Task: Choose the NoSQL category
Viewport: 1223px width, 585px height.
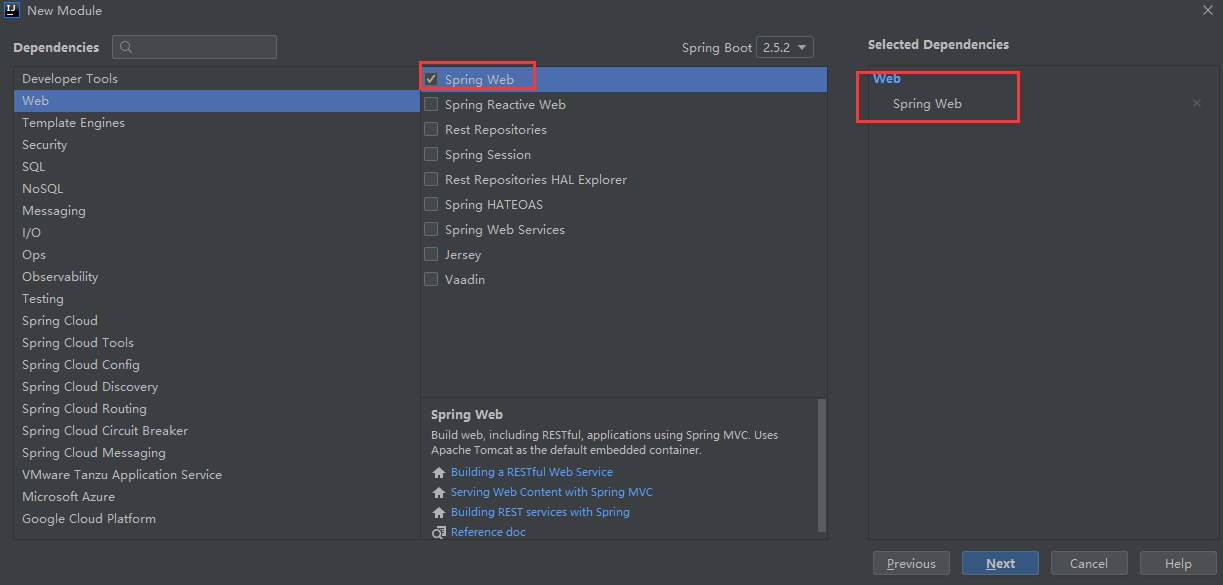Action: (216, 189)
